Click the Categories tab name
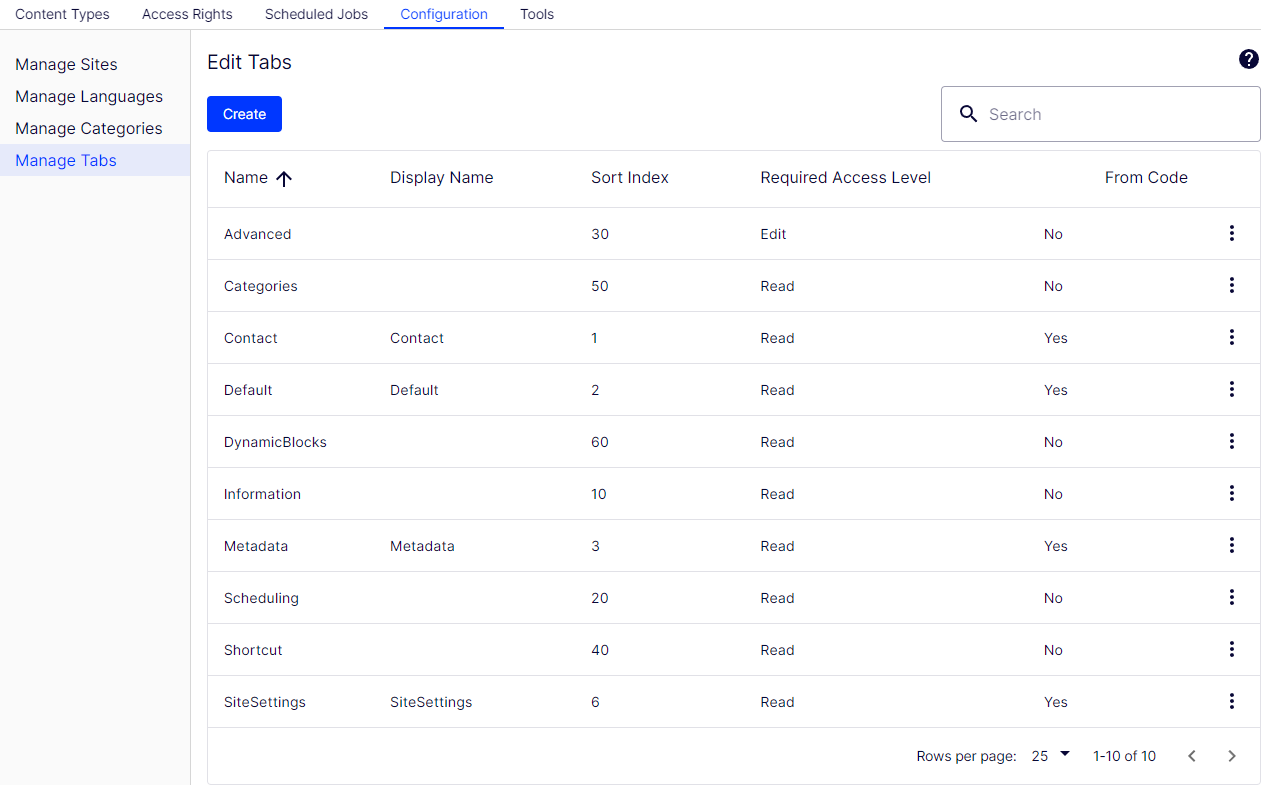 pyautogui.click(x=260, y=286)
